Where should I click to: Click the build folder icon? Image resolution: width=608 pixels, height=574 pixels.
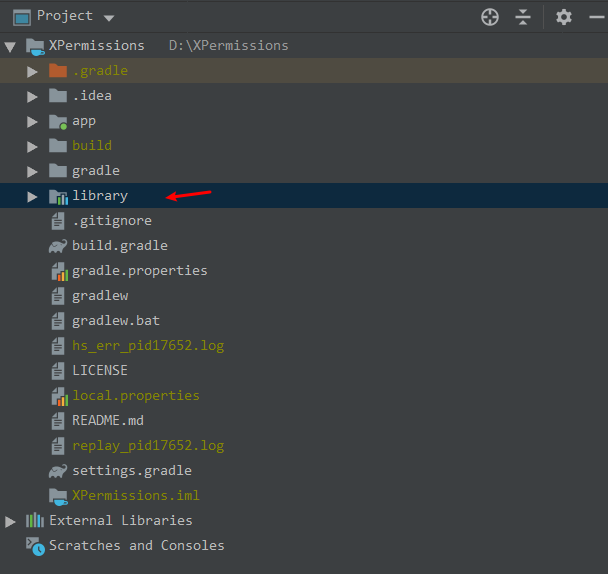point(58,145)
